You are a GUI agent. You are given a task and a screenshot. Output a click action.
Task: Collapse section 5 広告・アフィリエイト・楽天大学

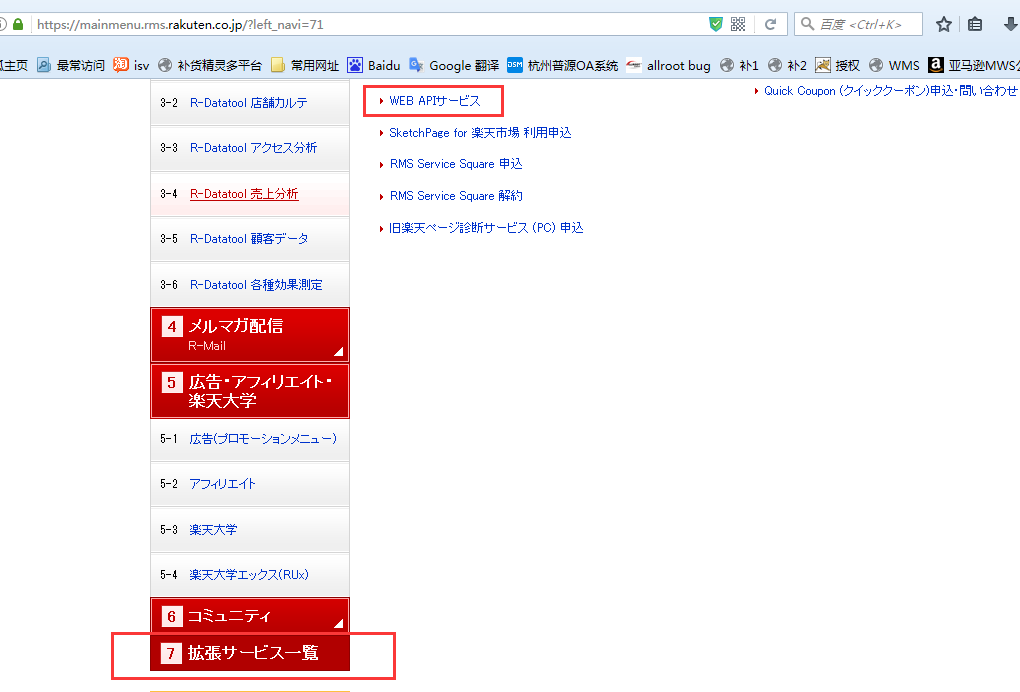pyautogui.click(x=250, y=391)
